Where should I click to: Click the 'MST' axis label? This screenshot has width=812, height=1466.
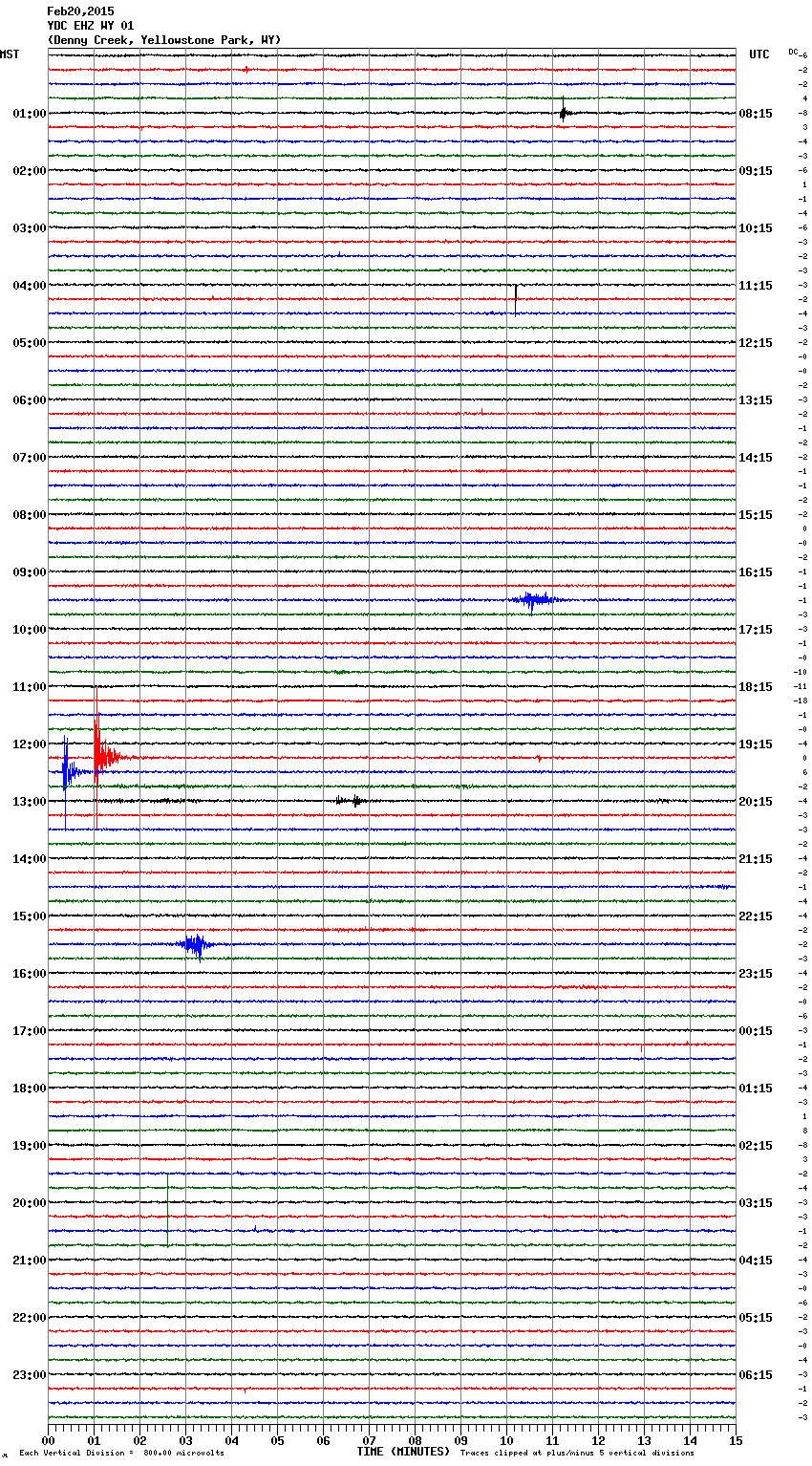tap(10, 54)
